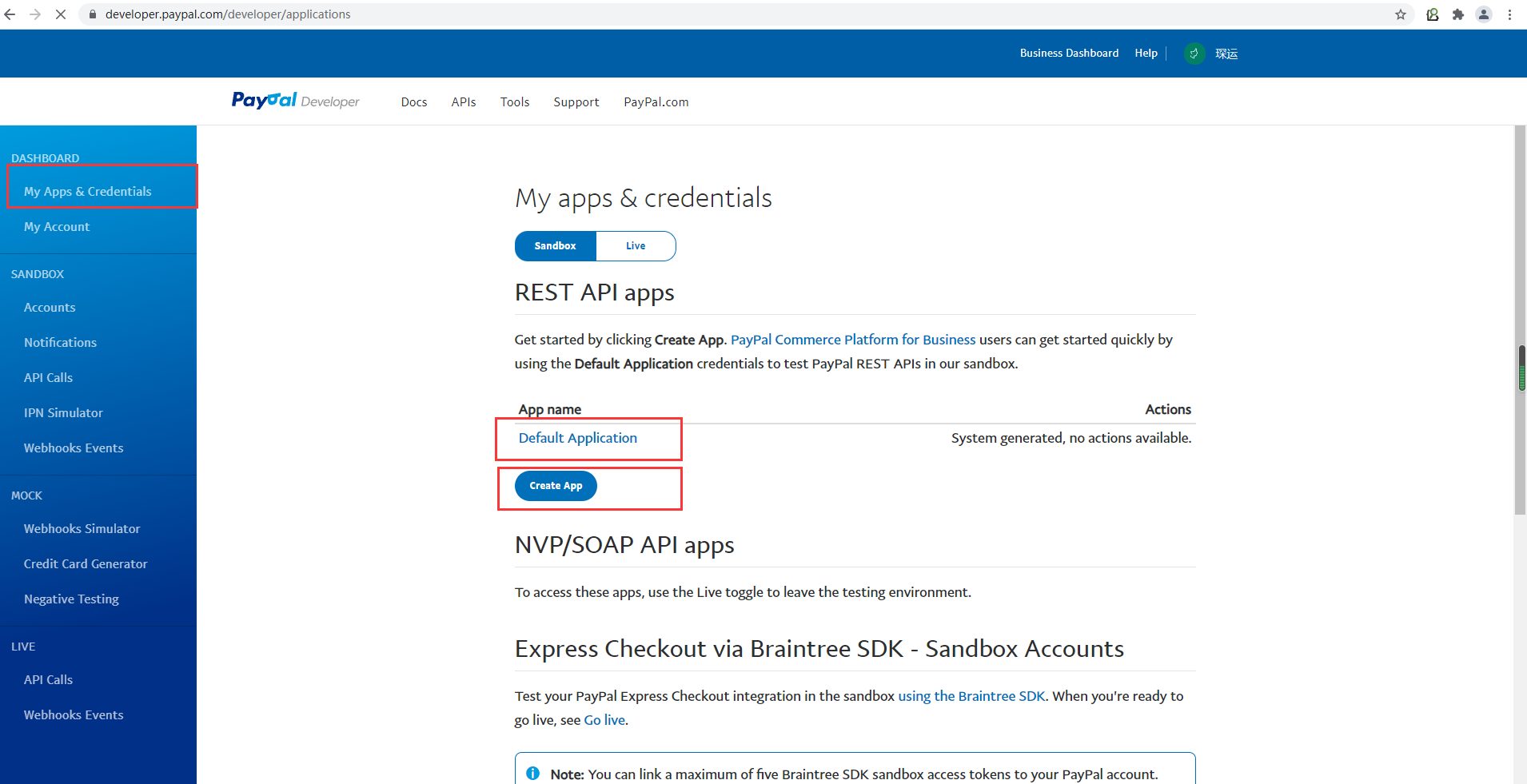Open the Docs navigation menu
1527x784 pixels.
coord(414,102)
